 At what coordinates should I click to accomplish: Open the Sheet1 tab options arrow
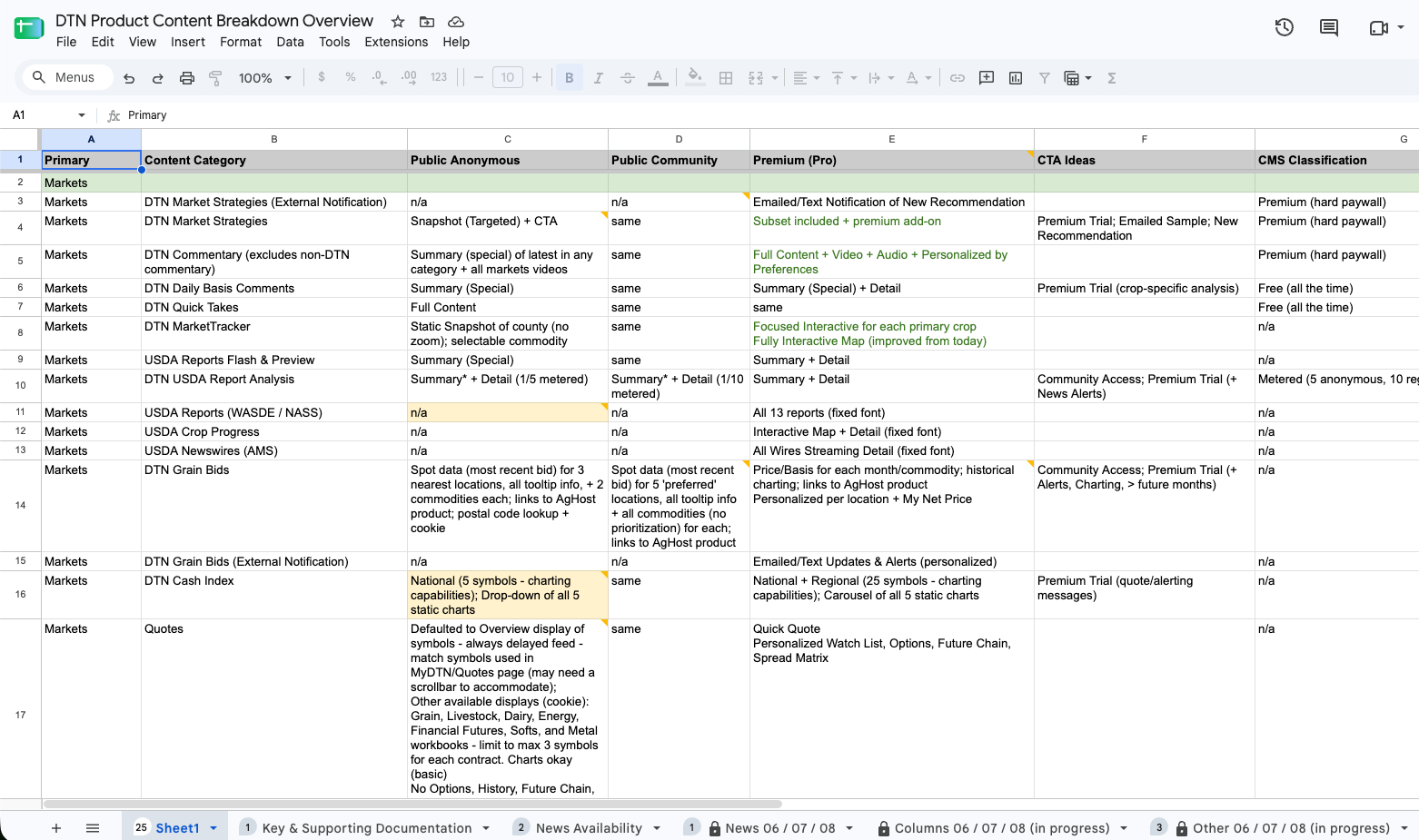214,828
